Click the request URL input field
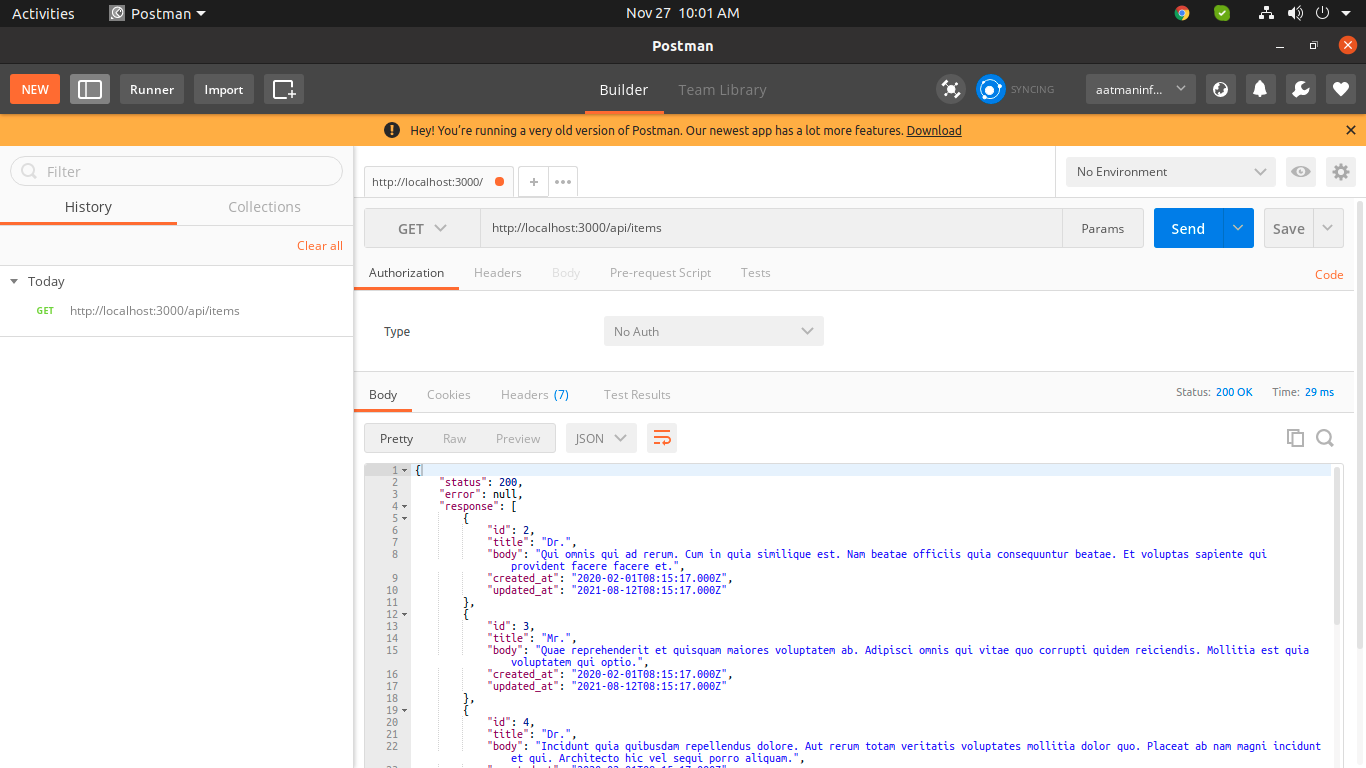The width and height of the screenshot is (1366, 768). [770, 228]
